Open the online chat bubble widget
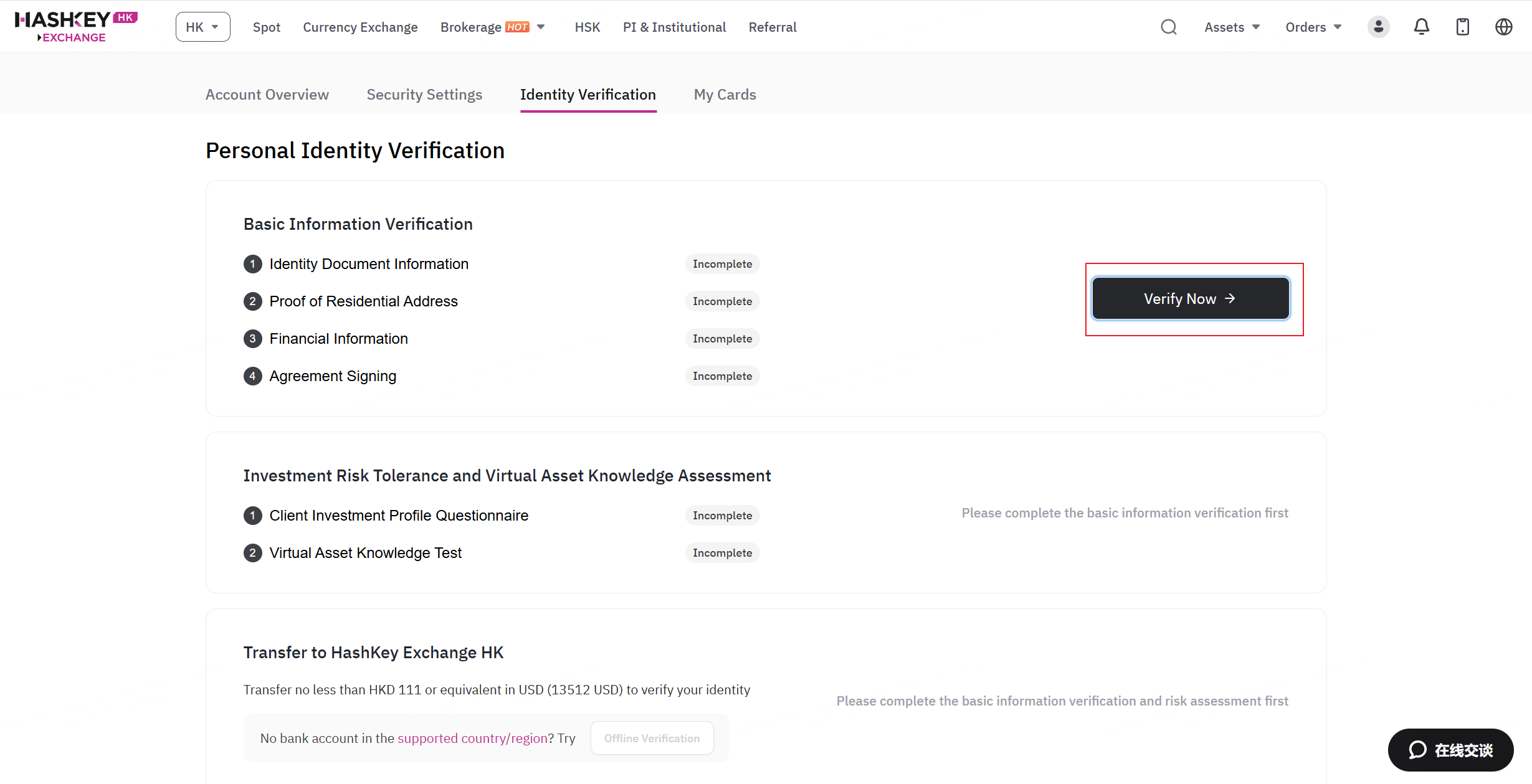This screenshot has height=784, width=1532. click(x=1450, y=750)
